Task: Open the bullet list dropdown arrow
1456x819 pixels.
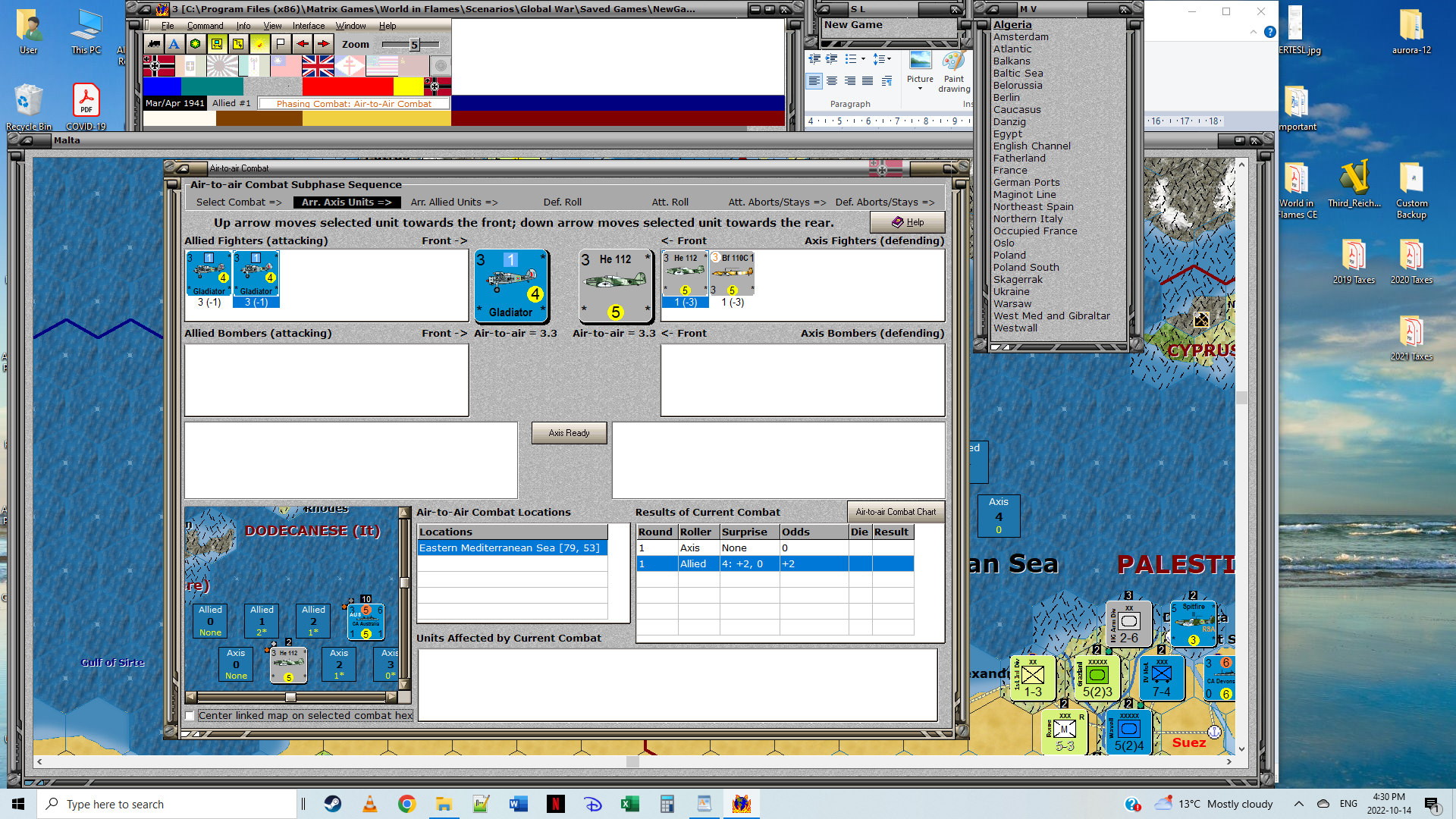Action: click(x=863, y=58)
